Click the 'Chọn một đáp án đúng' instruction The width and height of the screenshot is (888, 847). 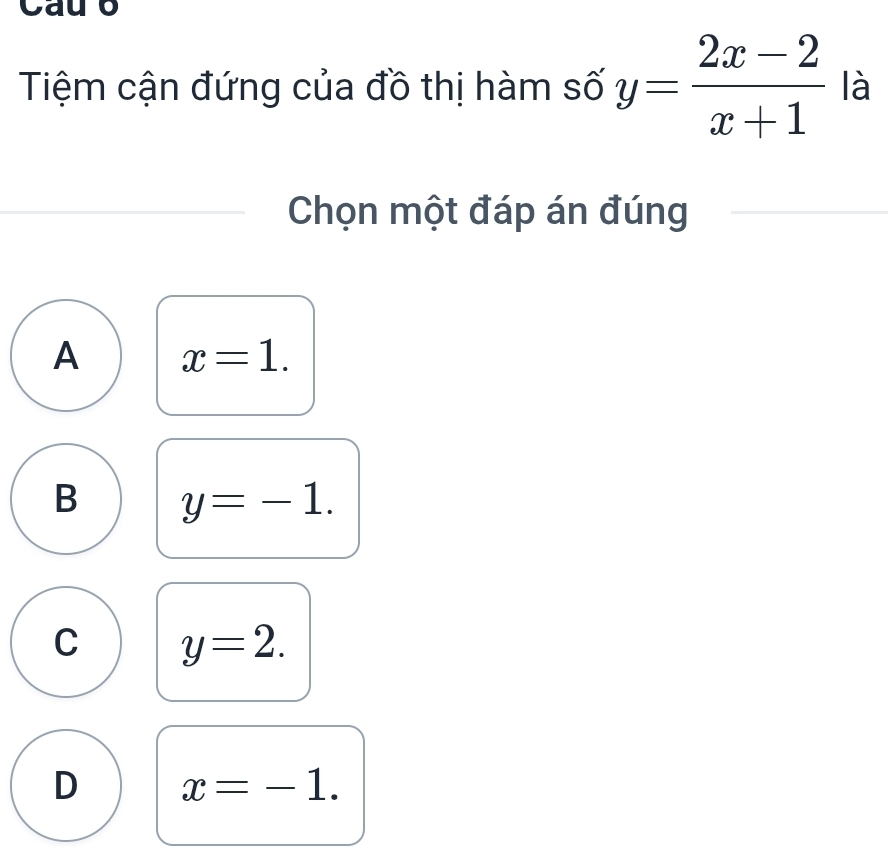pyautogui.click(x=487, y=211)
